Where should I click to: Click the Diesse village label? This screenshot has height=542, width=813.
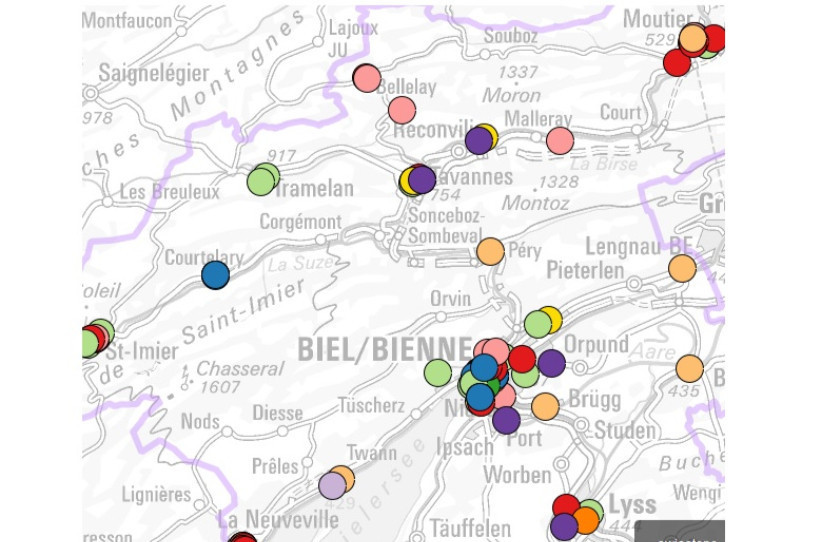coord(277,413)
